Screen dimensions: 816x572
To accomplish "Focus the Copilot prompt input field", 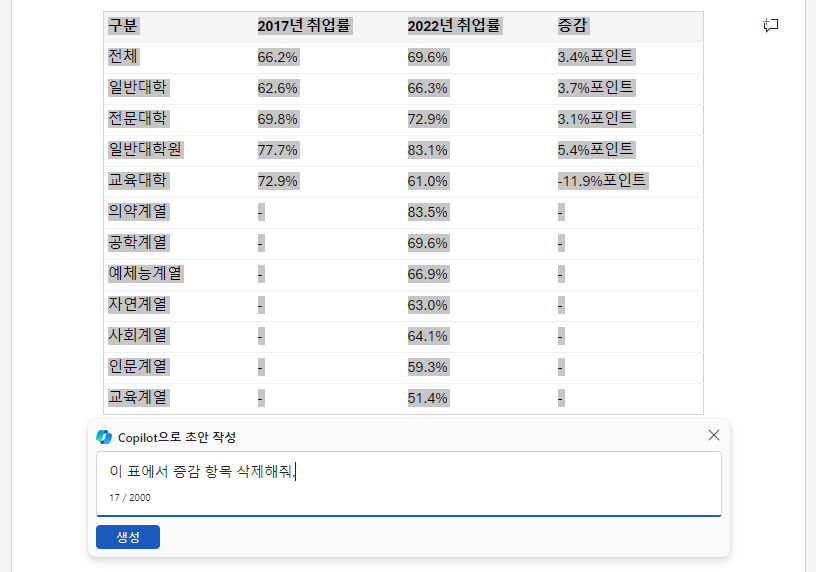I will (x=409, y=484).
